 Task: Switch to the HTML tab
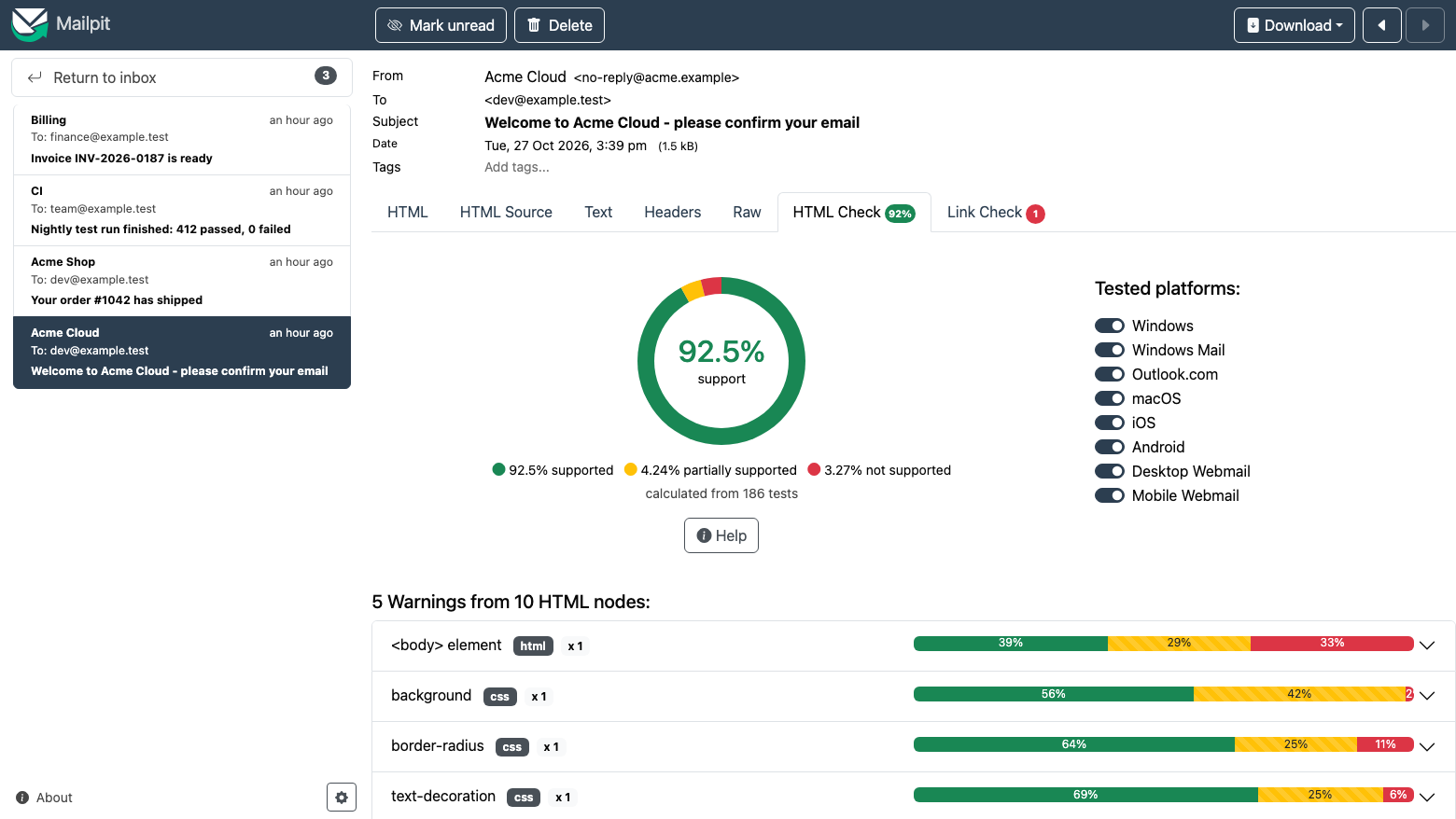coord(408,212)
